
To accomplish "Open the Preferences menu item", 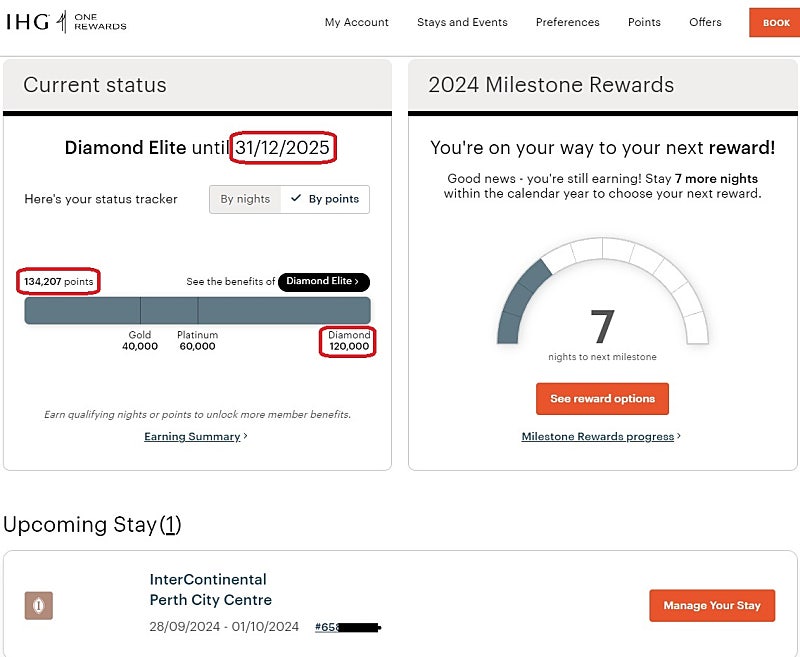I will (567, 22).
